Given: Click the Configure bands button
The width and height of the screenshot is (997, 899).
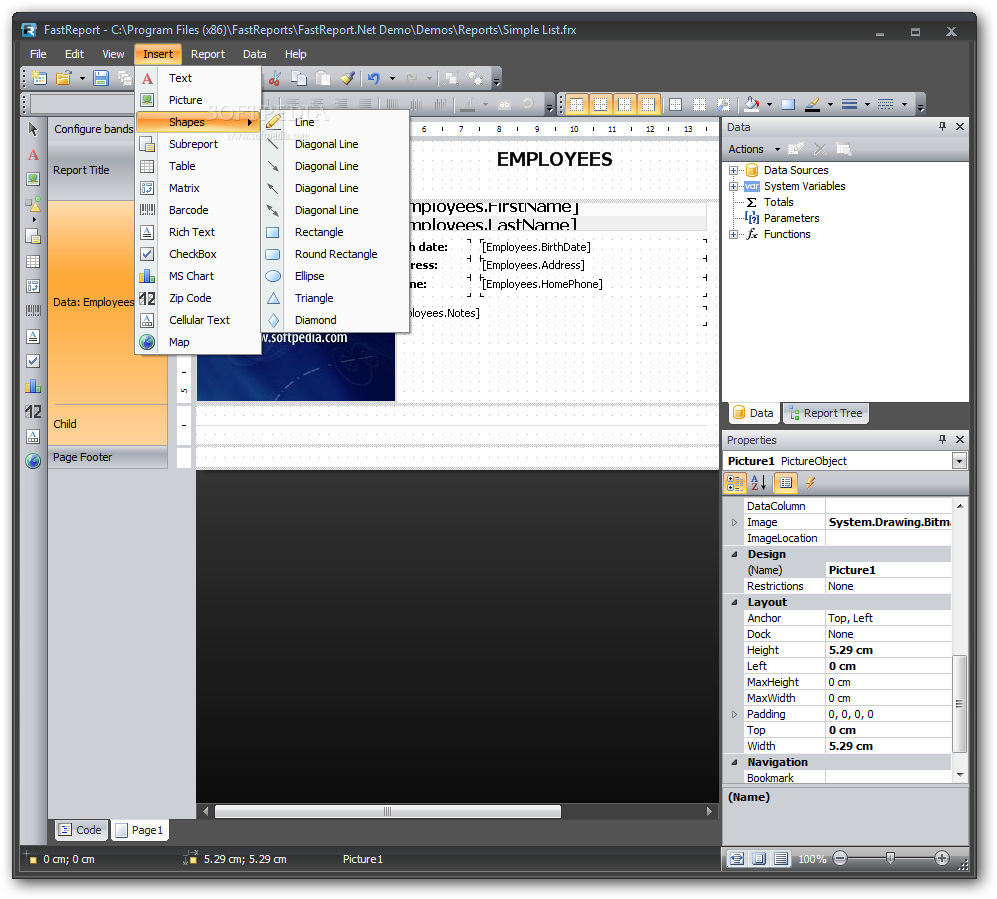Looking at the screenshot, I should (93, 129).
